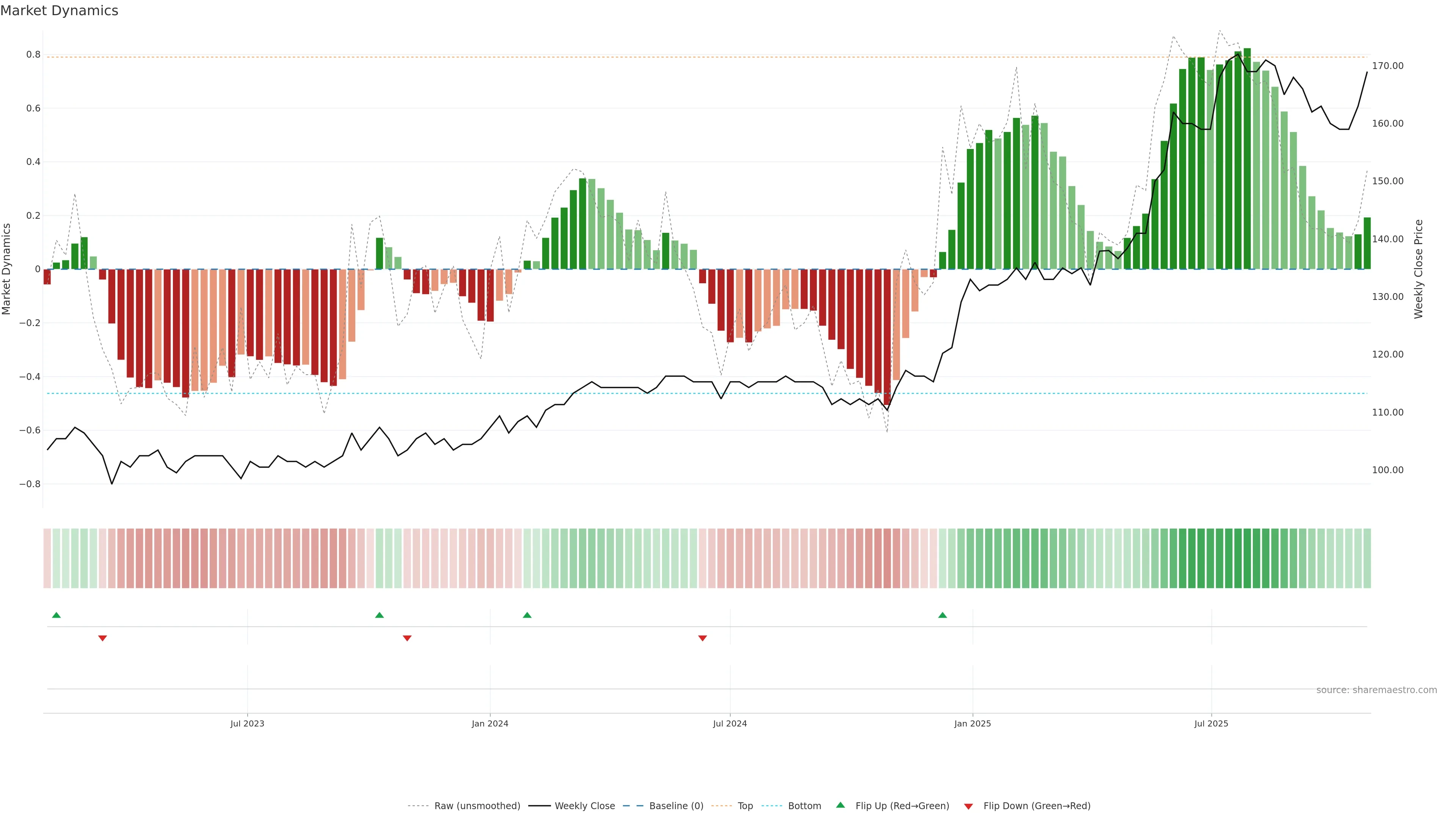This screenshot has width=1456, height=819.
Task: Click the Jul 2025 x-axis label
Action: [1211, 723]
